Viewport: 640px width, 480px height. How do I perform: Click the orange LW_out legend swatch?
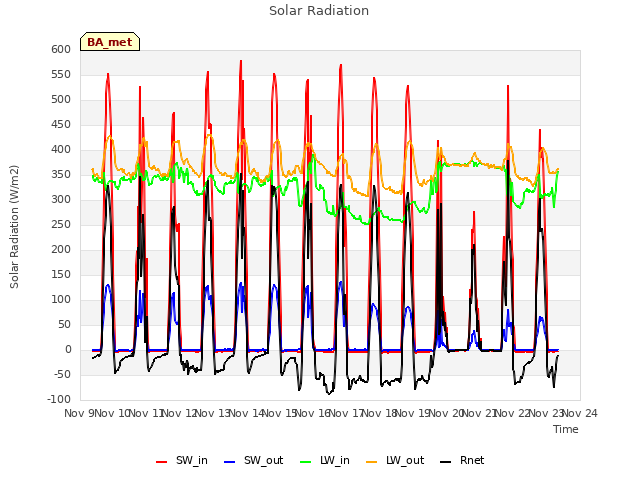(x=372, y=461)
